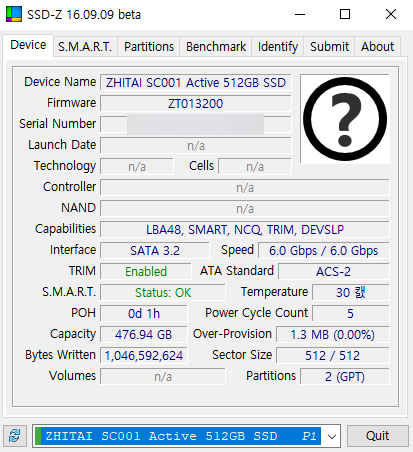Open the S.M.A.R.T. tab

tap(85, 47)
